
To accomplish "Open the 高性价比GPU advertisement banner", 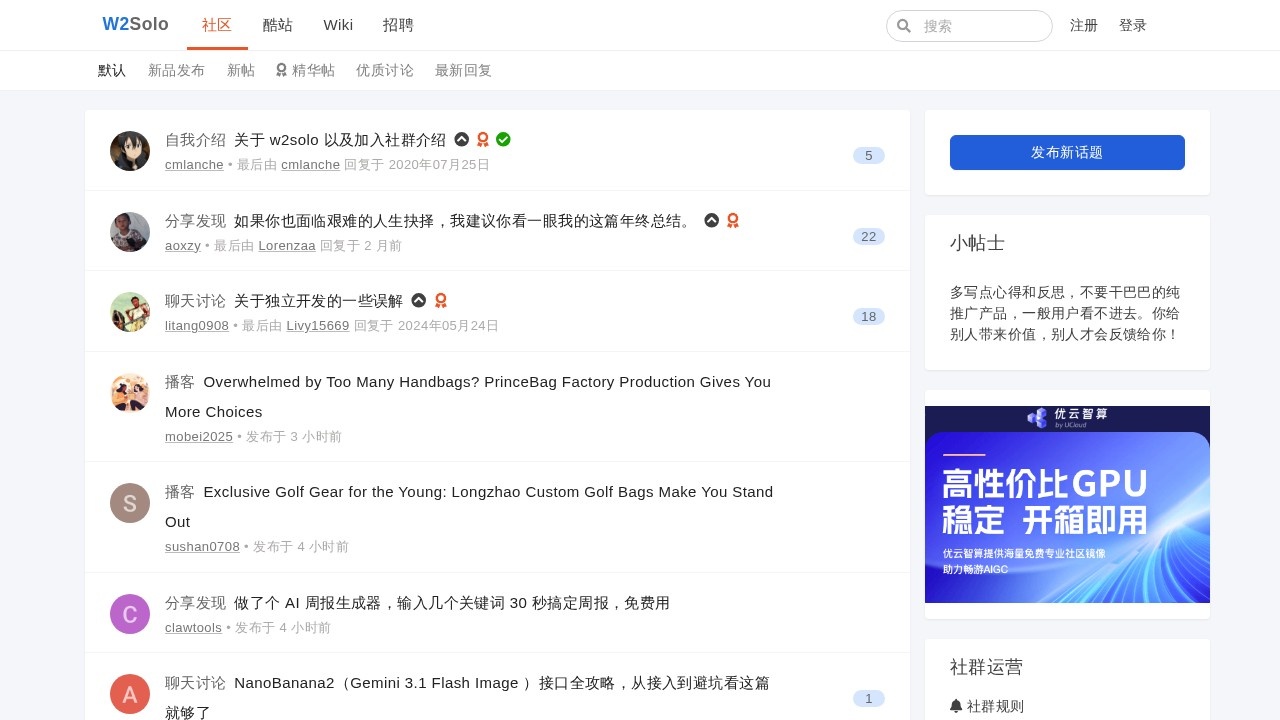I will pyautogui.click(x=1067, y=504).
